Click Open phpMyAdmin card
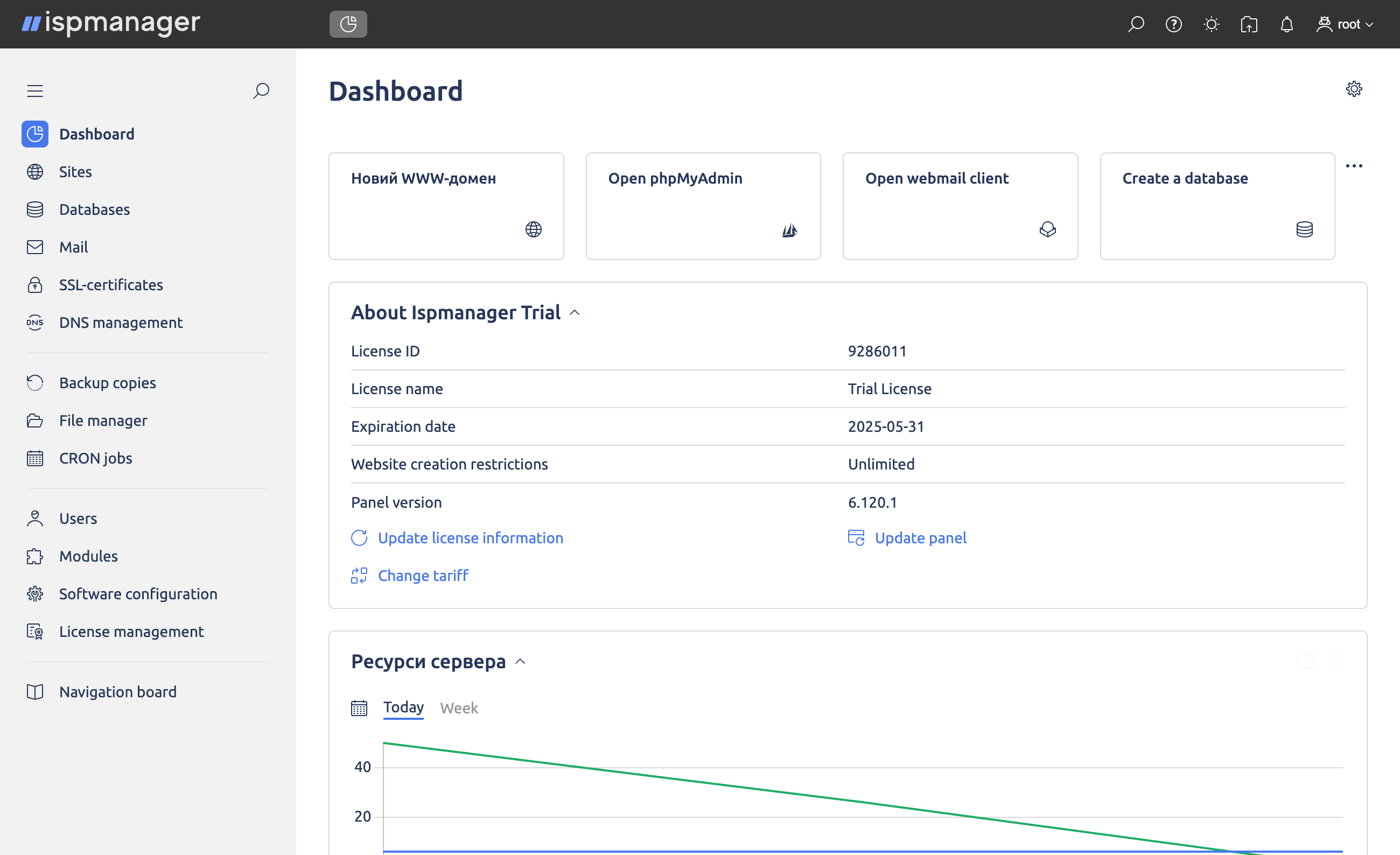The height and width of the screenshot is (855, 1400). coord(703,206)
